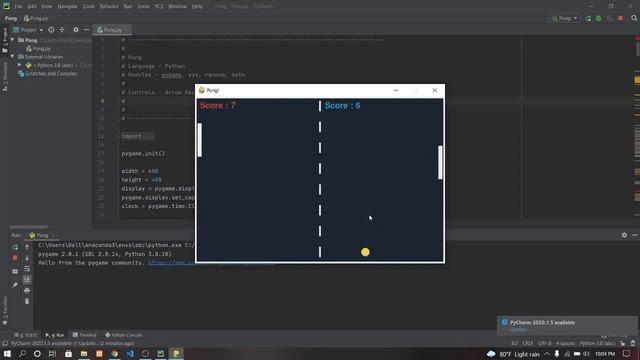The width and height of the screenshot is (640, 360).
Task: Click Update link in PyCharm notification
Action: point(519,329)
